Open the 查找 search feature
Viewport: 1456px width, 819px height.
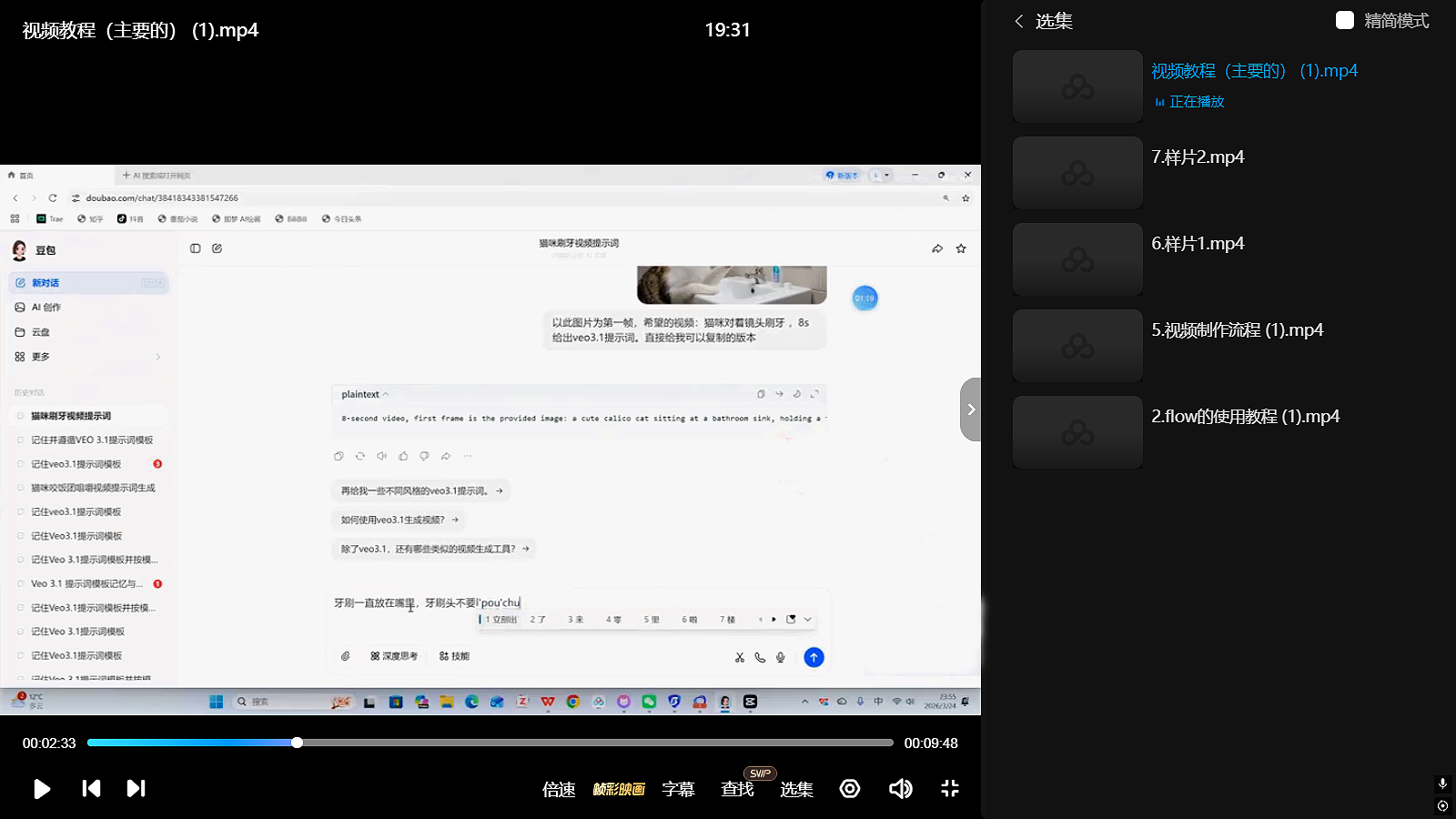(737, 790)
